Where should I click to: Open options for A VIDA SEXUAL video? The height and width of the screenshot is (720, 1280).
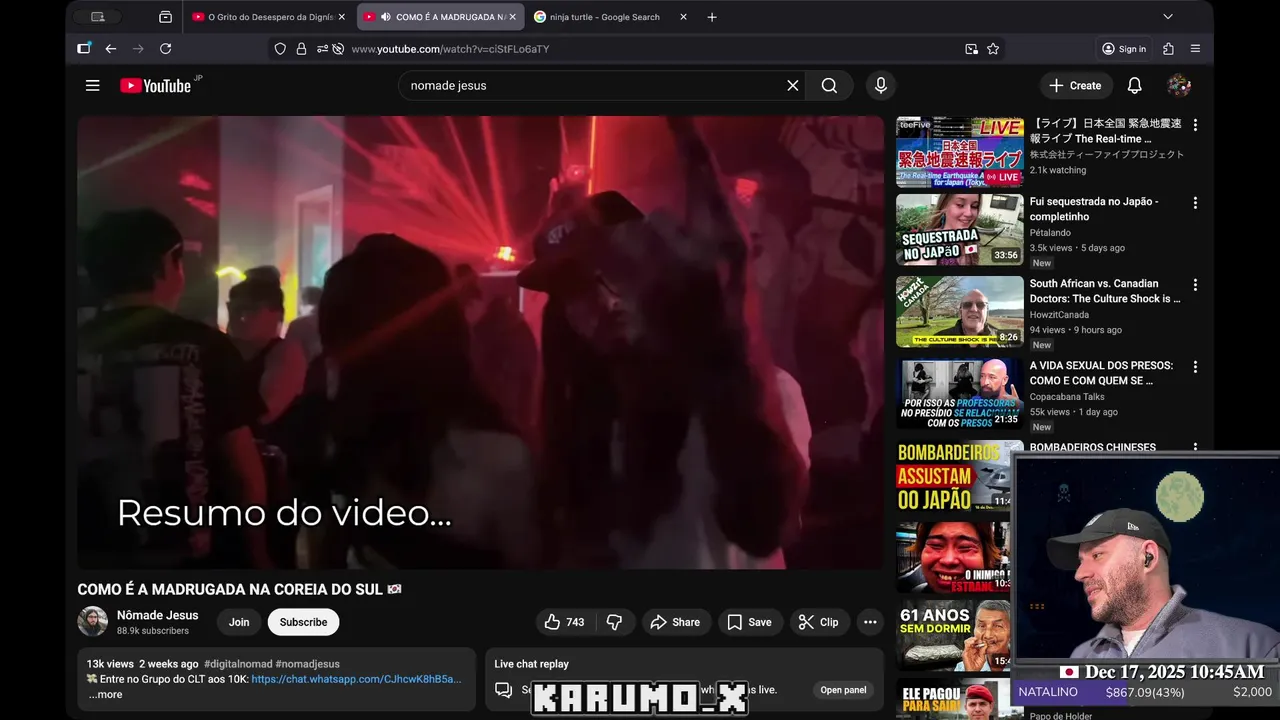coord(1195,367)
